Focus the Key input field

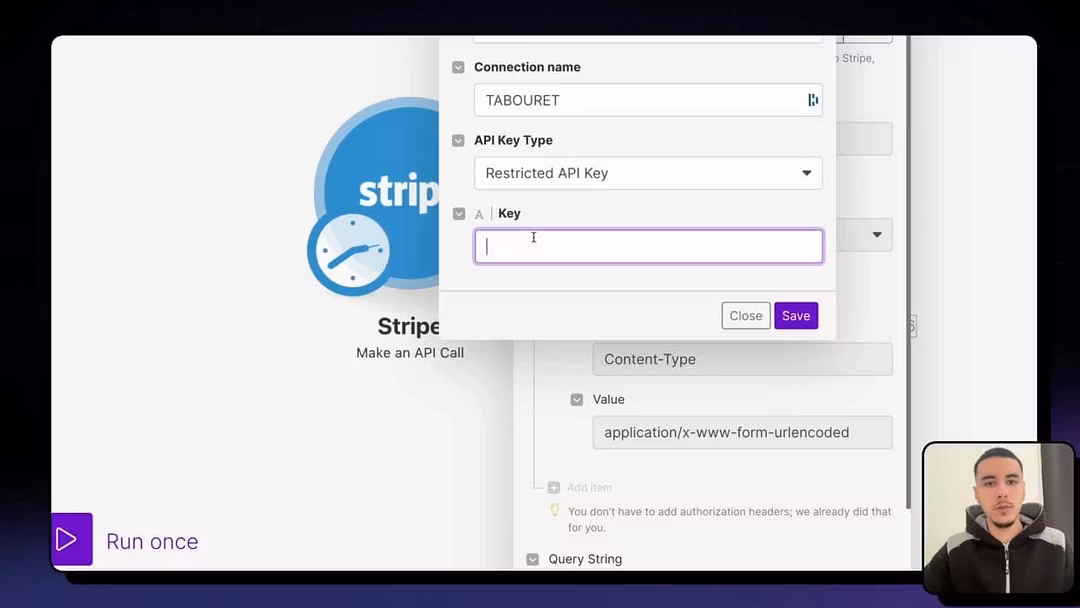(648, 247)
